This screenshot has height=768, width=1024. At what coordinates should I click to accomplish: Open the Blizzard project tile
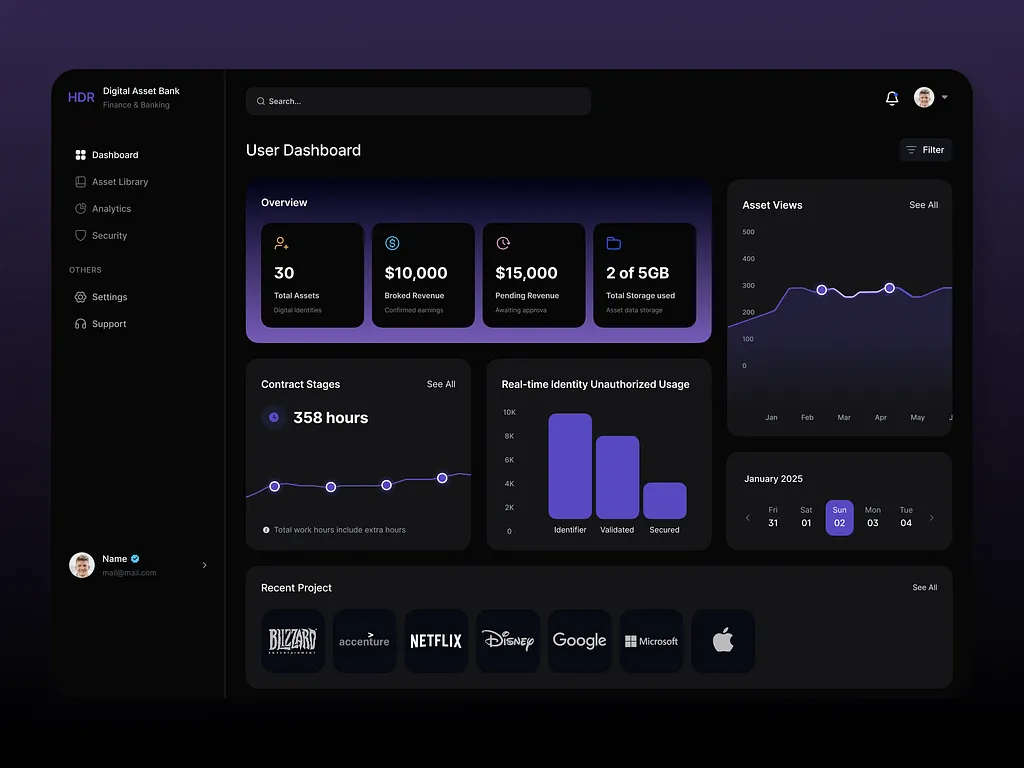pyautogui.click(x=293, y=641)
